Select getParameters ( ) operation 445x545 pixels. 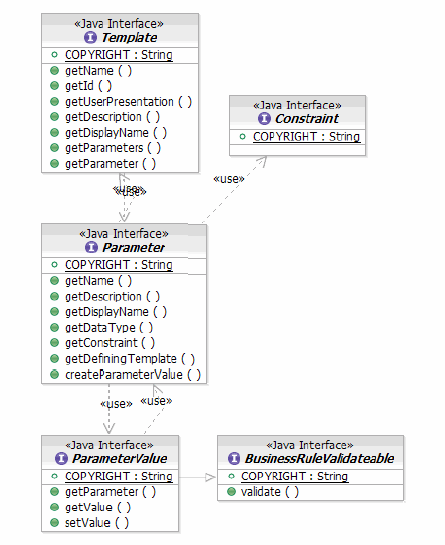pos(113,148)
